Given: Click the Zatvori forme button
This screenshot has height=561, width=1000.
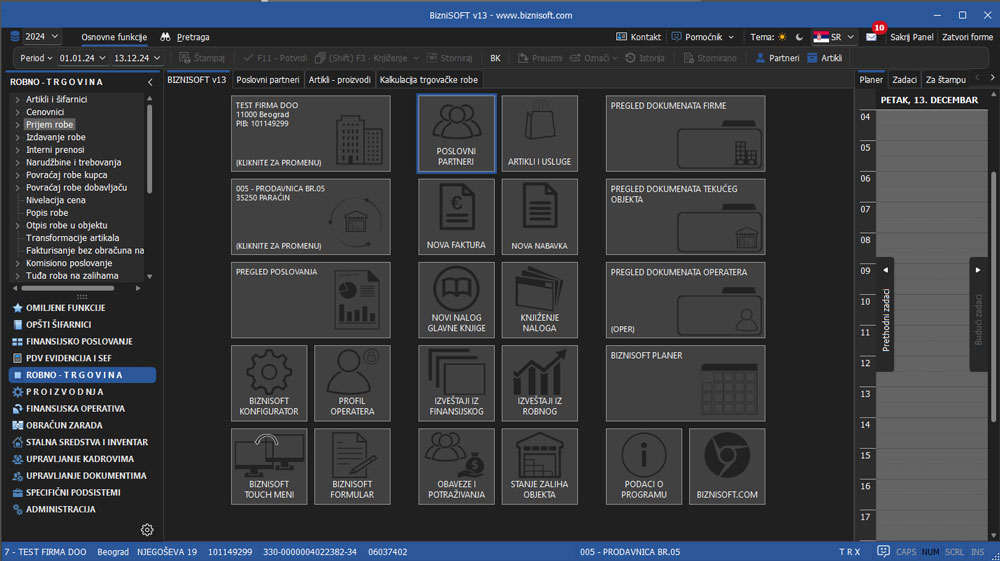Looking at the screenshot, I should pos(967,37).
